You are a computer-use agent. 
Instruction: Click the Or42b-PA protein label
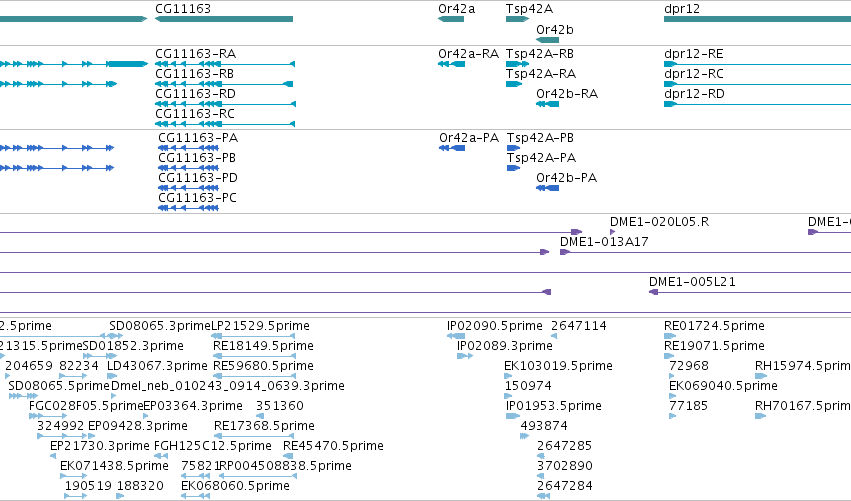tap(567, 178)
